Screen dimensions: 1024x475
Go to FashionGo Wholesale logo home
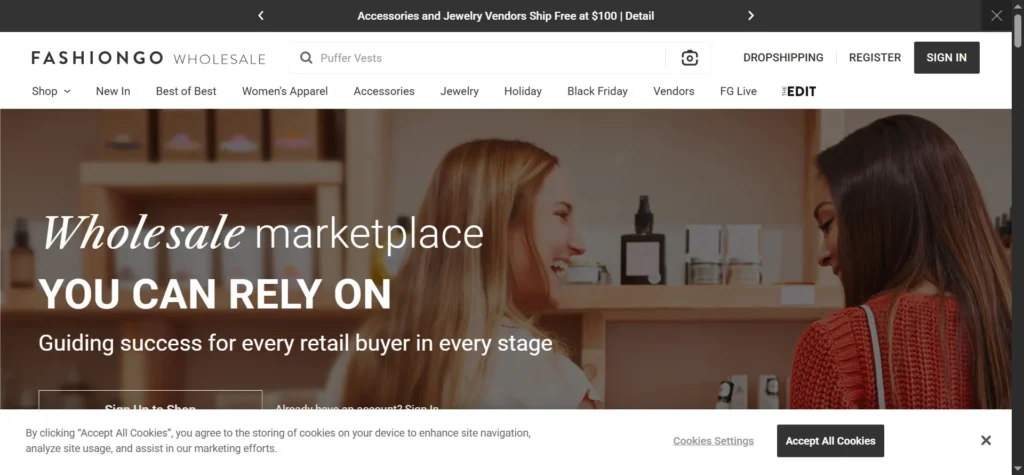click(148, 58)
